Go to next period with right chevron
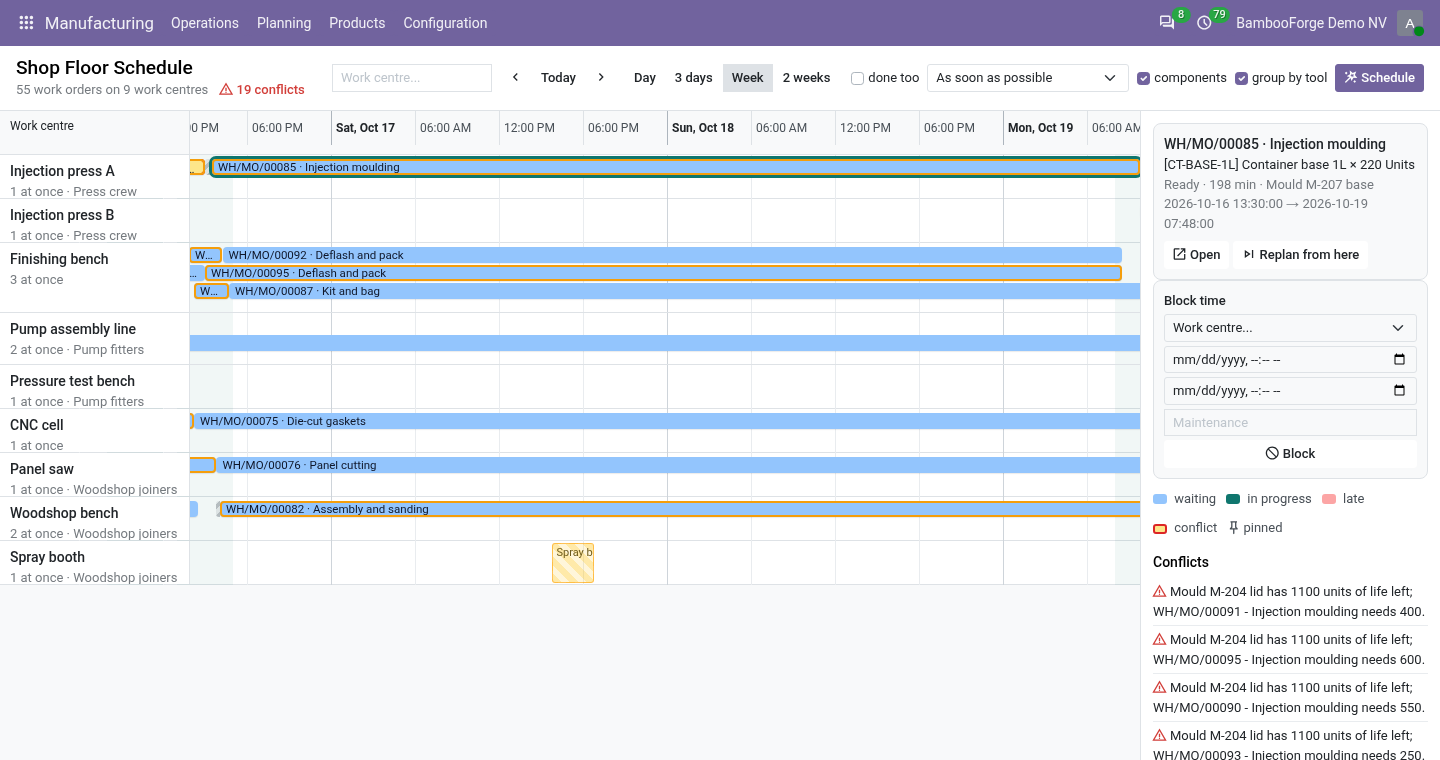The width and height of the screenshot is (1440, 760). pyautogui.click(x=601, y=78)
